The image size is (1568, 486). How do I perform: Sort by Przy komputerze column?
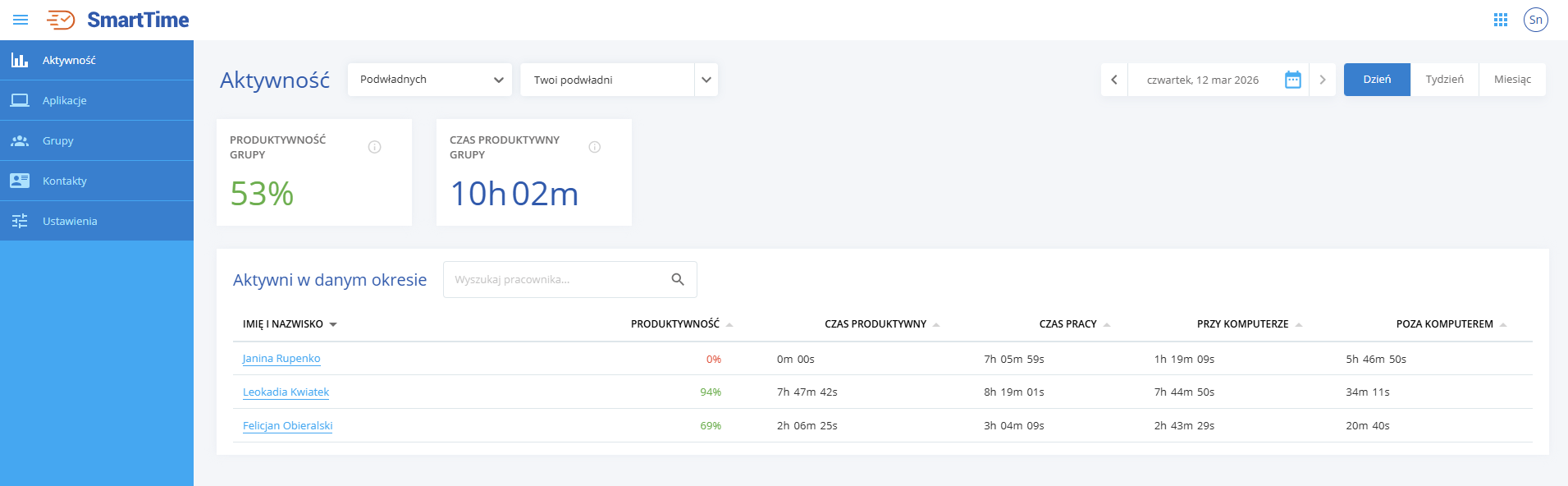1249,324
